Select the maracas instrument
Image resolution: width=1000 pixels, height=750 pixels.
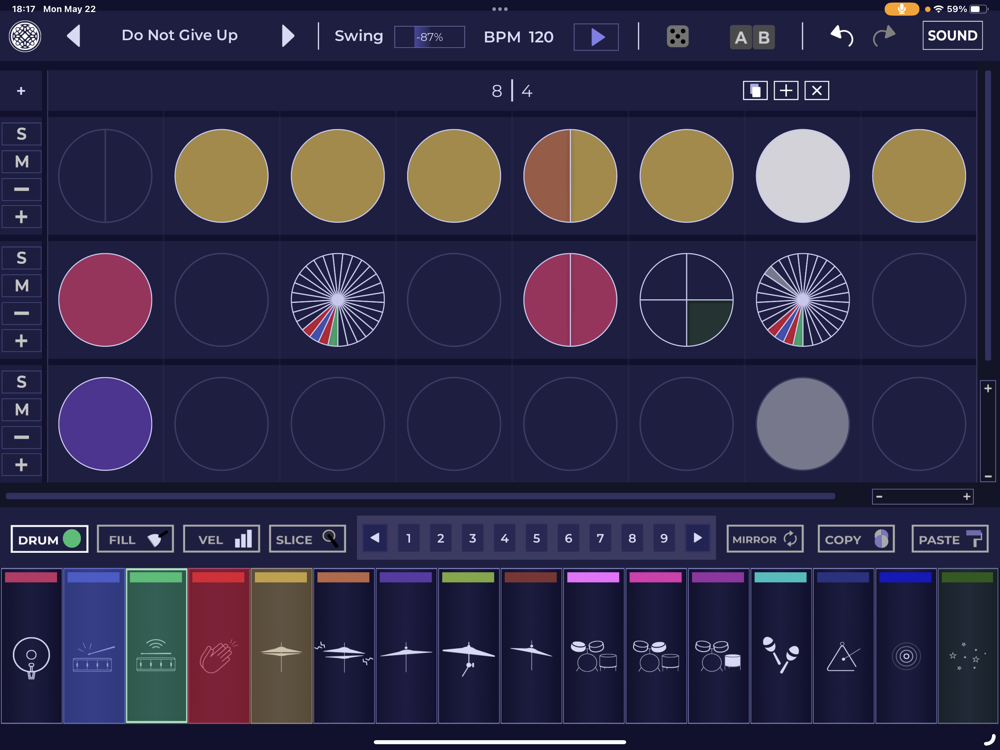pos(781,646)
